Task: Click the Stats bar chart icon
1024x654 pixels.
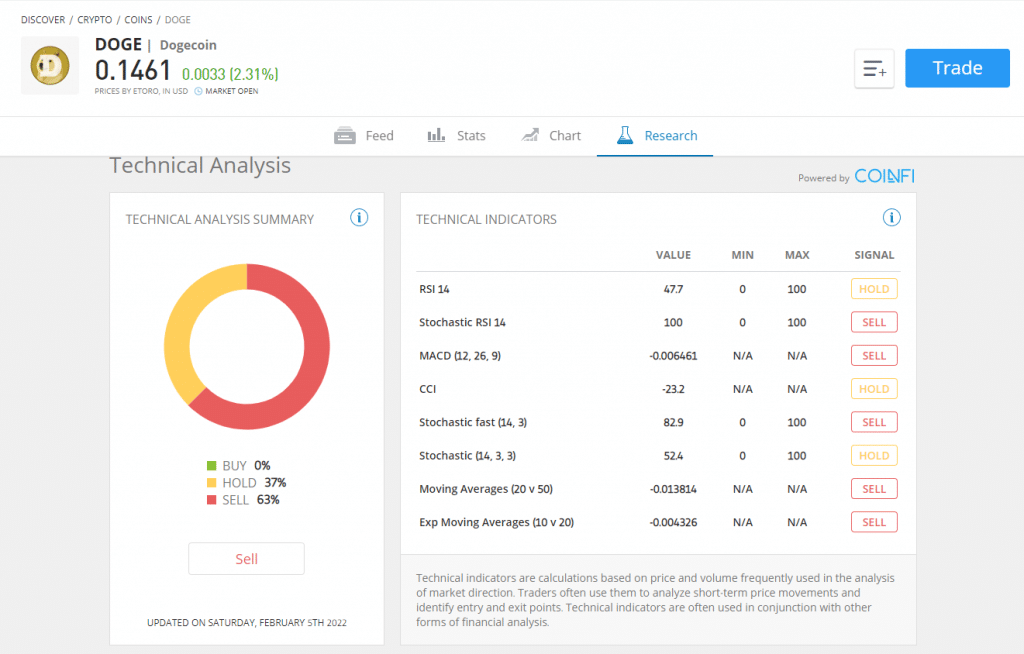Action: 436,135
